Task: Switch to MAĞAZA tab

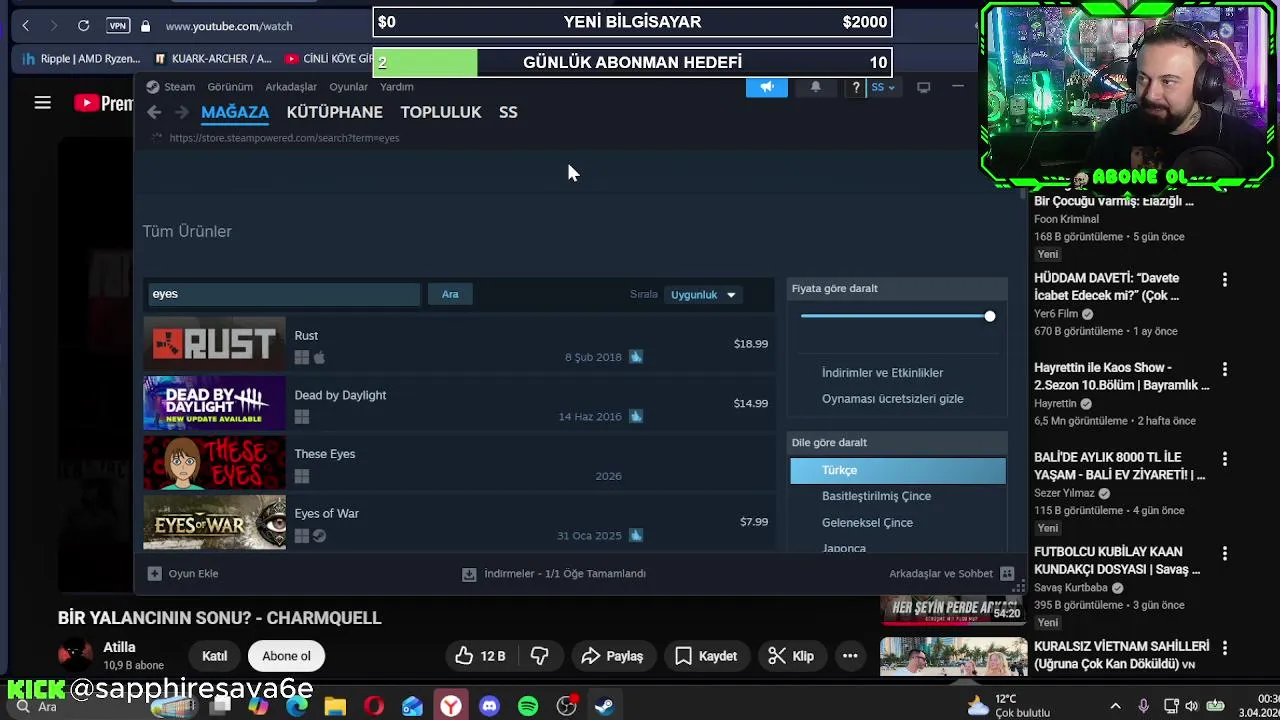Action: (x=235, y=112)
